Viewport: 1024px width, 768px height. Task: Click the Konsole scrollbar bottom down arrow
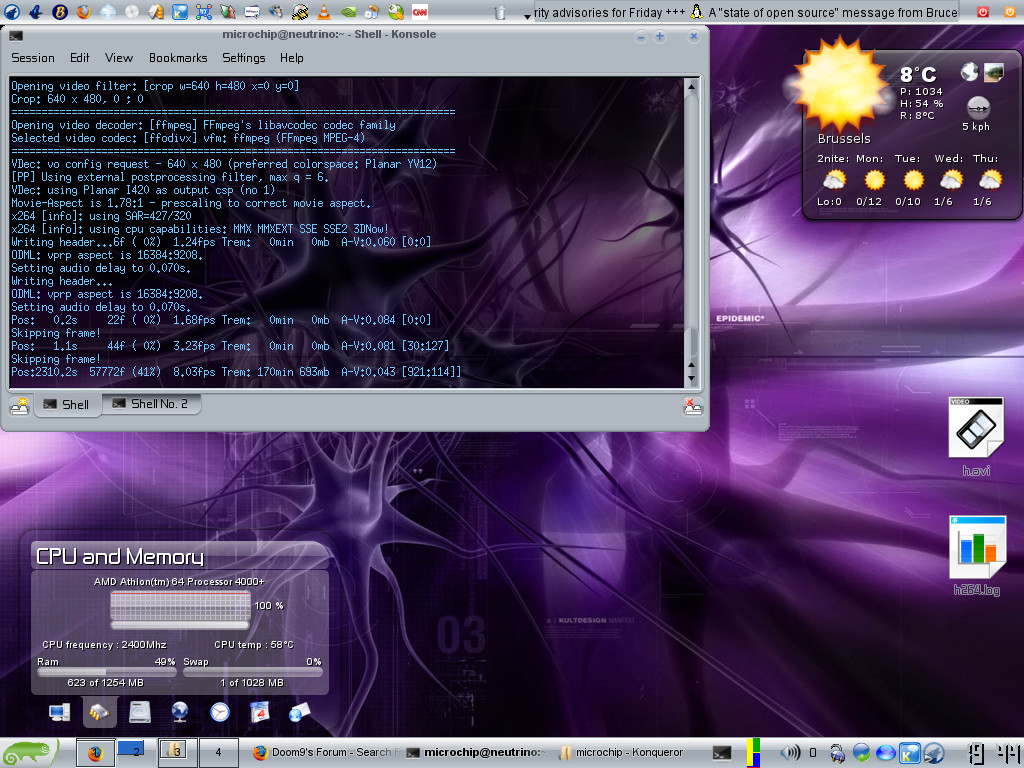click(691, 378)
